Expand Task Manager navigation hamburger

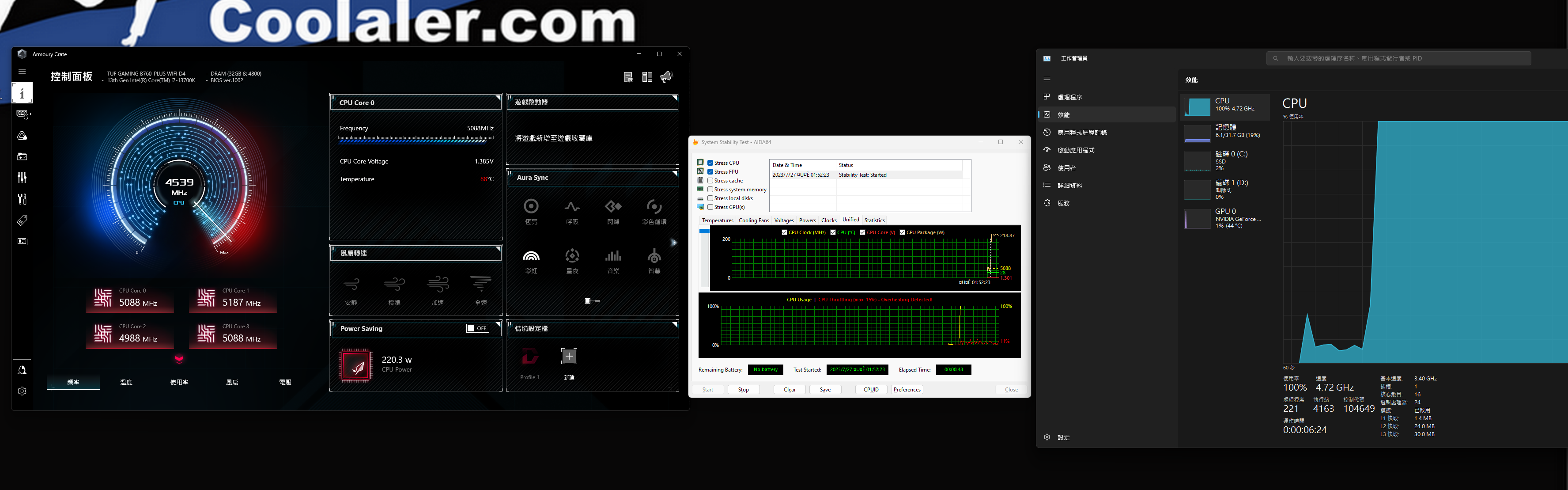[x=1047, y=79]
